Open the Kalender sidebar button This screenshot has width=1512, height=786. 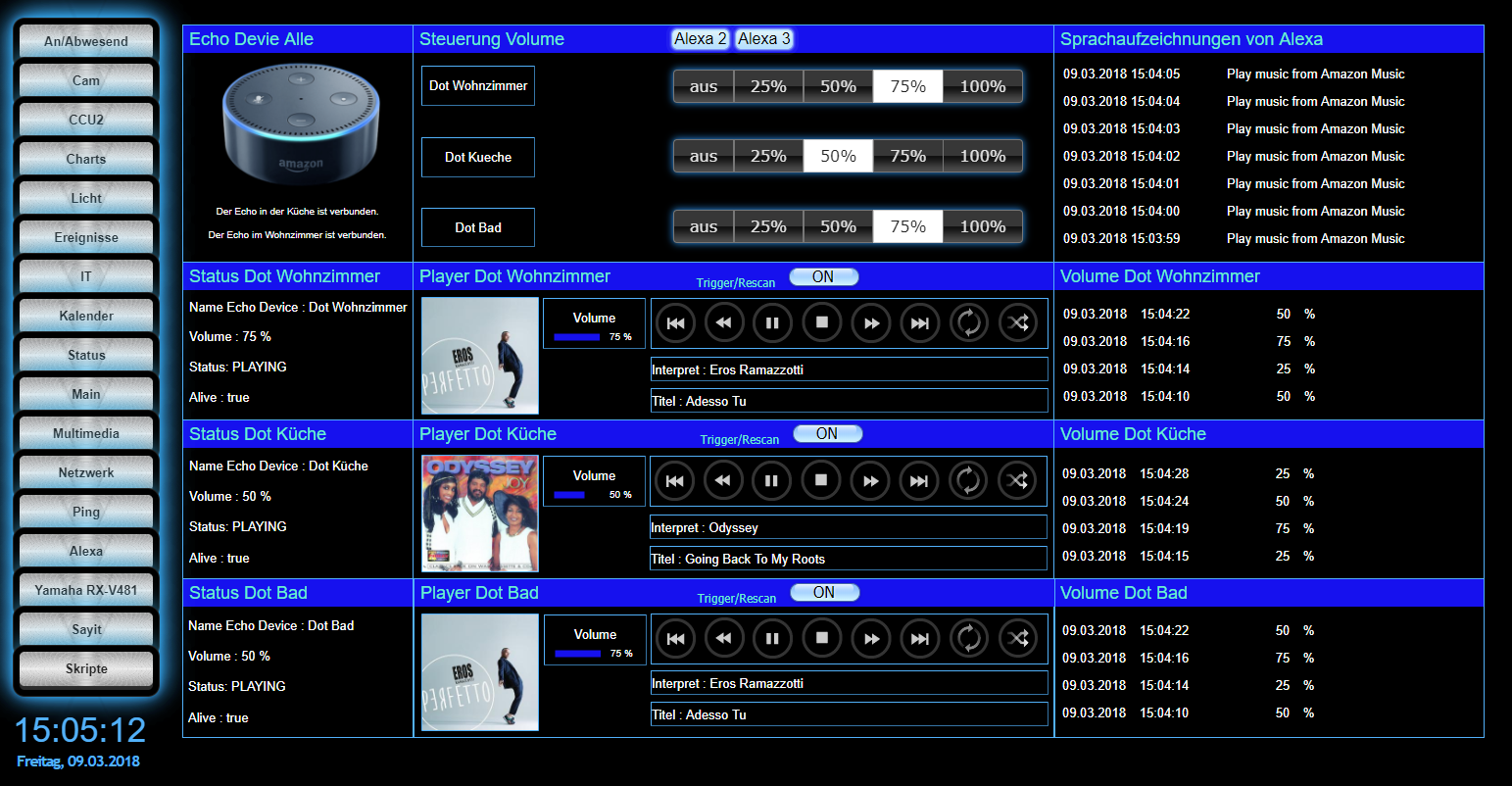(x=86, y=316)
